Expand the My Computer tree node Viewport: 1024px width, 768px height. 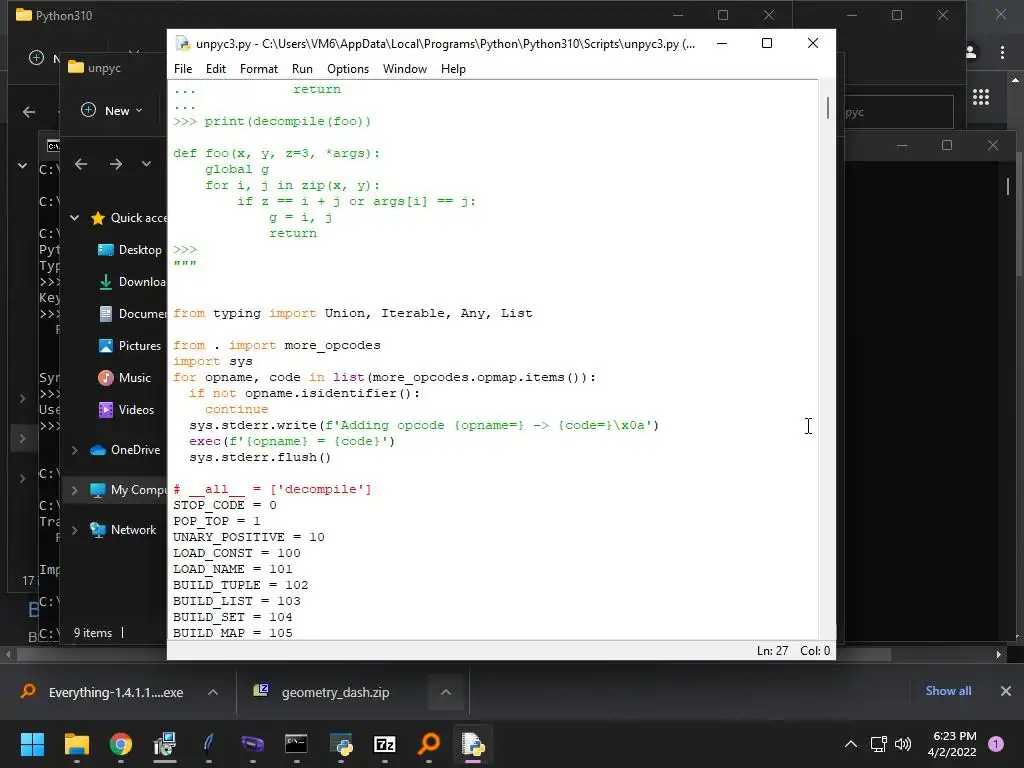click(74, 490)
